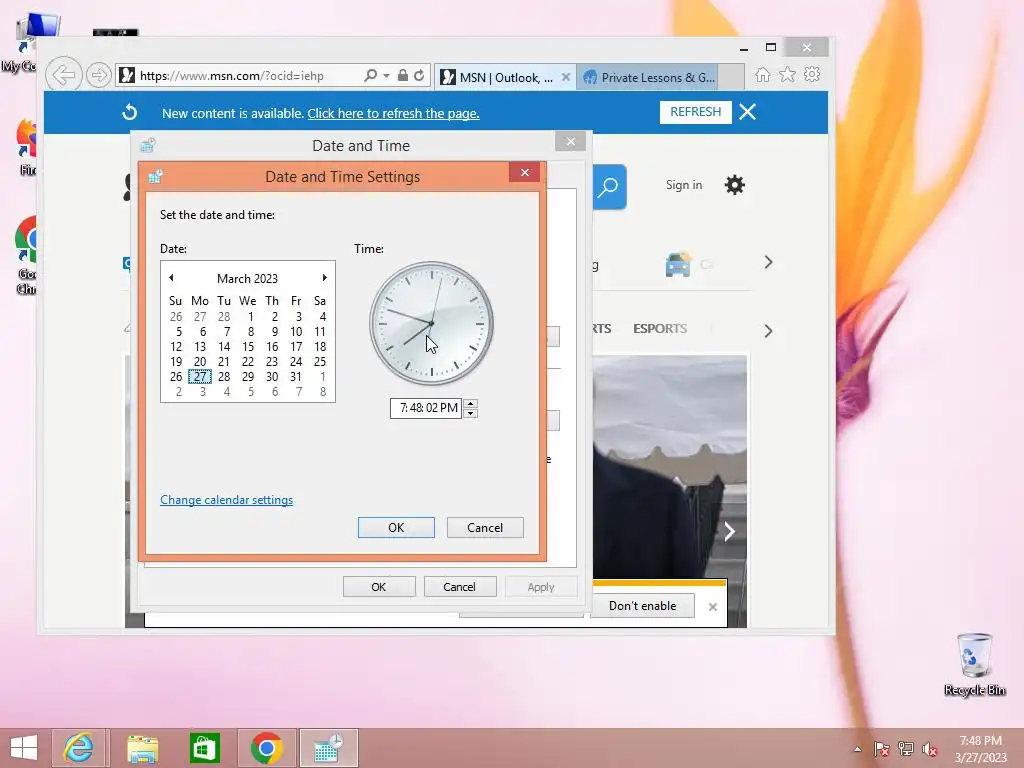Open File Explorer from the taskbar
Viewport: 1024px width, 768px height.
click(142, 748)
